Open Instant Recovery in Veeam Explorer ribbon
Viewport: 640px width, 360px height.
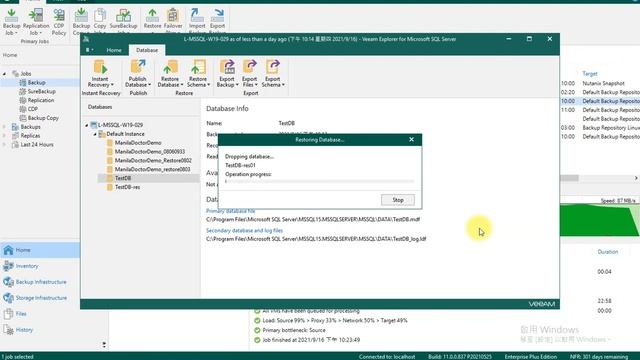[100, 73]
